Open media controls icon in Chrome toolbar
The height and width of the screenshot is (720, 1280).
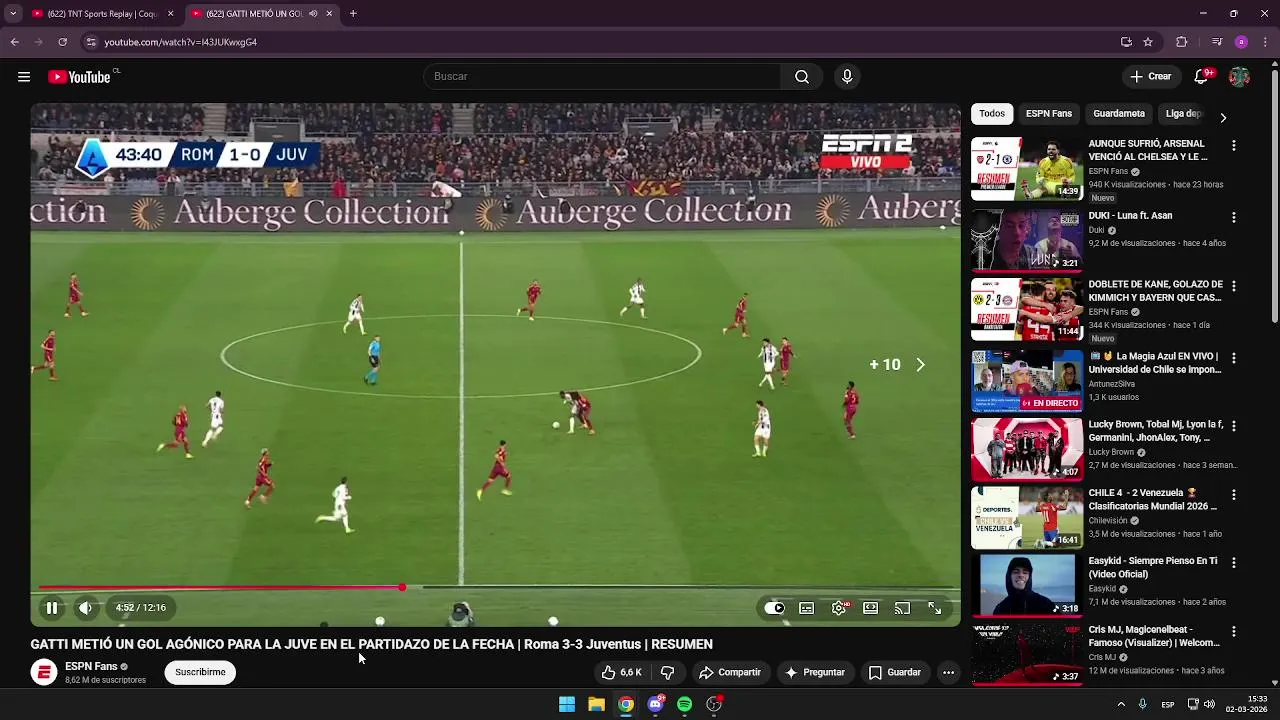pos(1216,42)
